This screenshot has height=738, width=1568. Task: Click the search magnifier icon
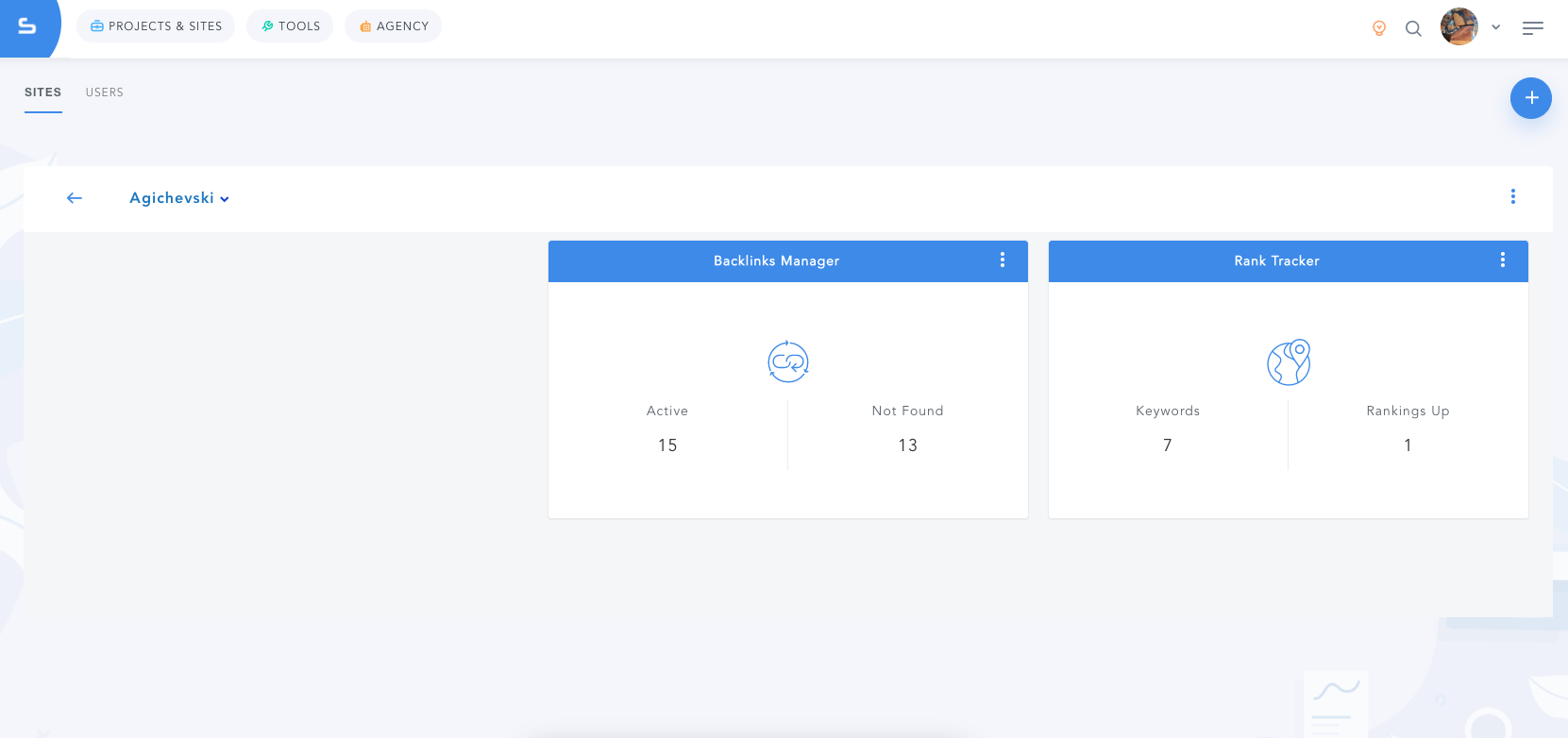(x=1413, y=28)
